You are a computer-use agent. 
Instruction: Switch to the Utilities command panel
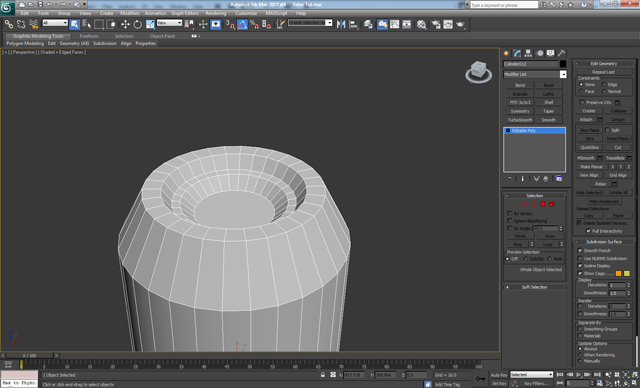click(x=562, y=53)
